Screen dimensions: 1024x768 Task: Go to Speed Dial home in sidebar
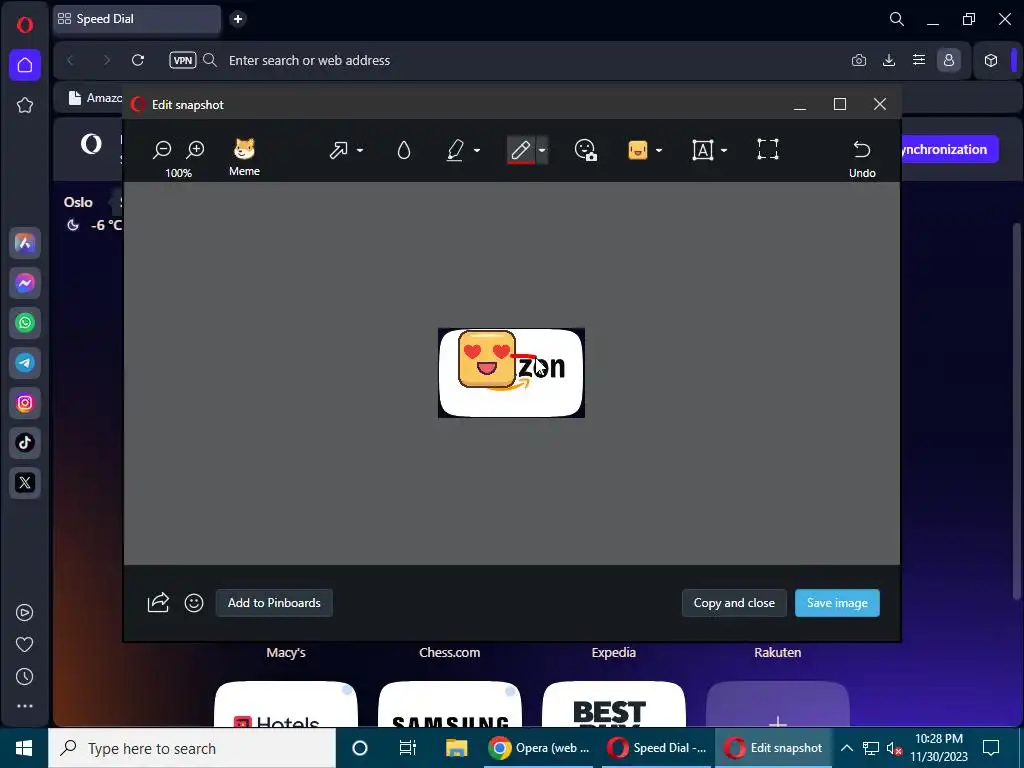(25, 65)
